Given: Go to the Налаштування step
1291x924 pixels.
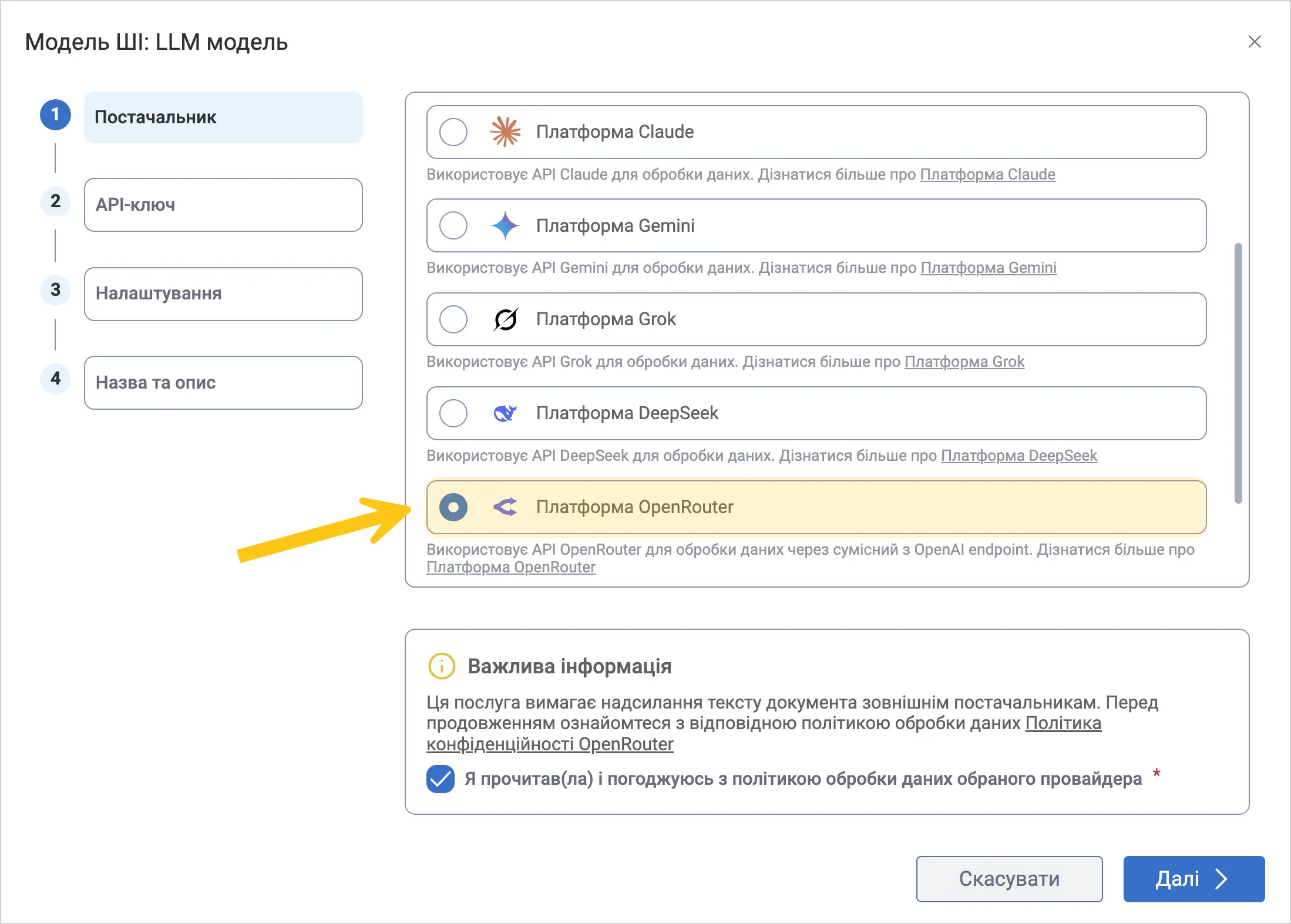Looking at the screenshot, I should click(x=223, y=294).
